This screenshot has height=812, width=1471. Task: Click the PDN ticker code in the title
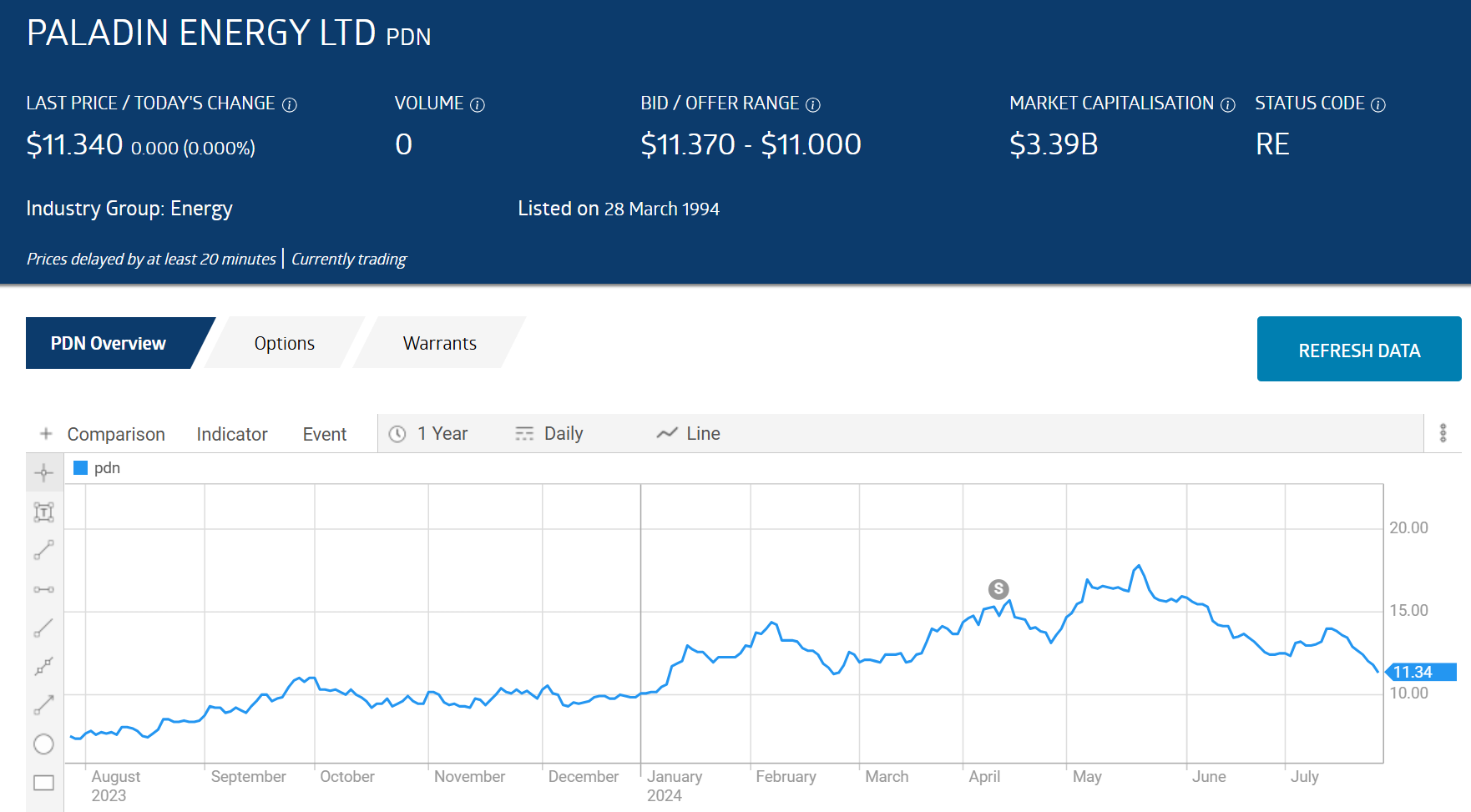coord(408,38)
